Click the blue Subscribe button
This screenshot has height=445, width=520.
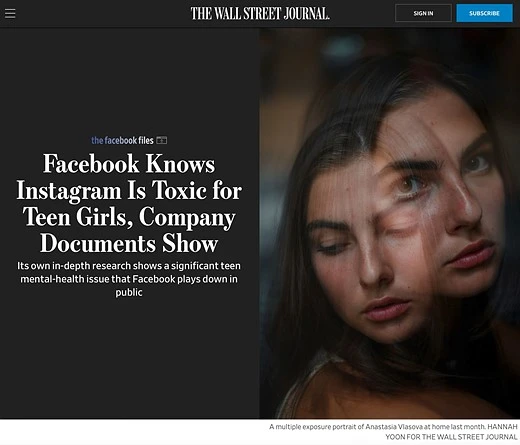click(x=484, y=13)
